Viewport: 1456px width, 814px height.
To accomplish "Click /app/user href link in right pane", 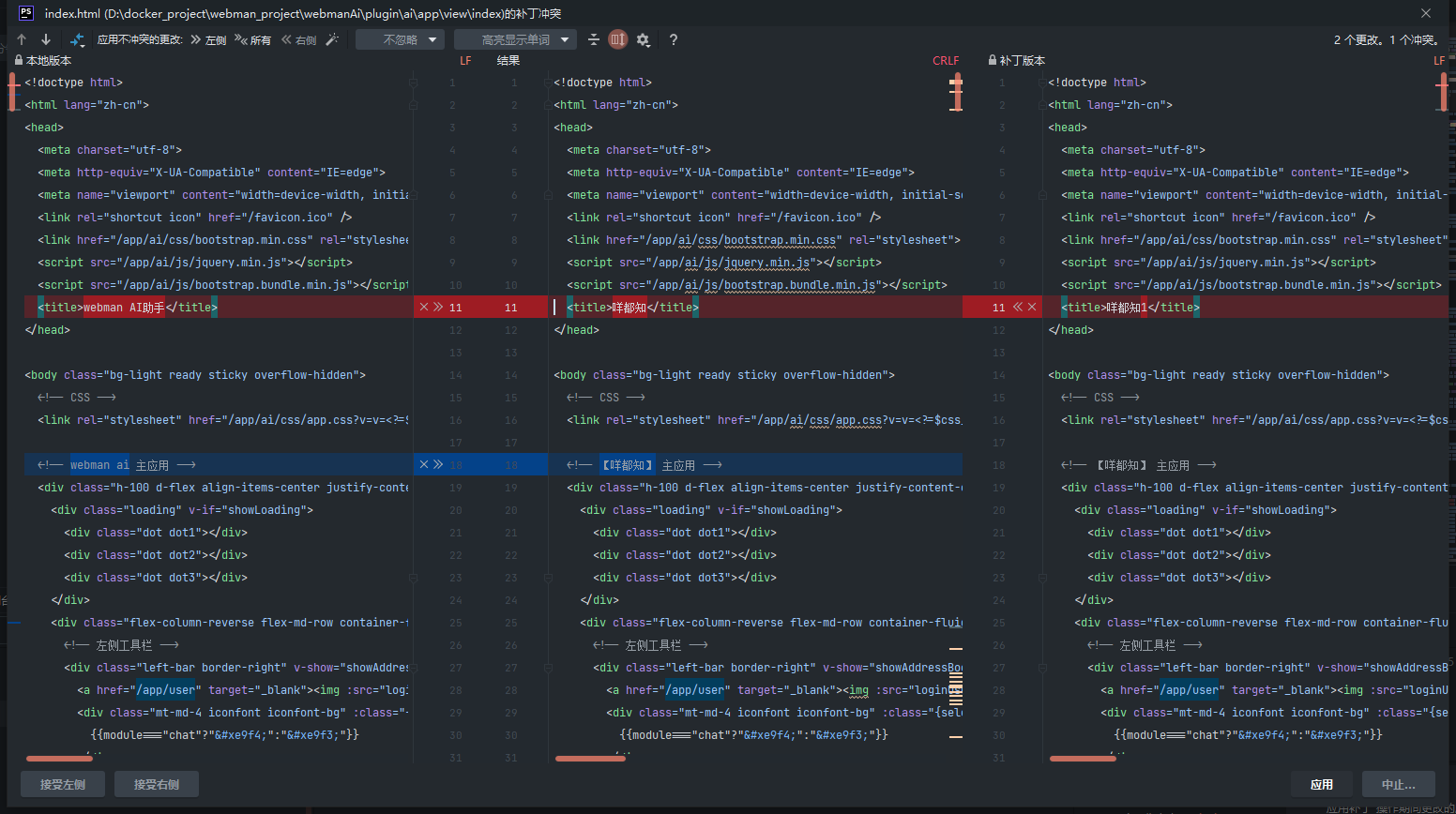I will point(1189,690).
